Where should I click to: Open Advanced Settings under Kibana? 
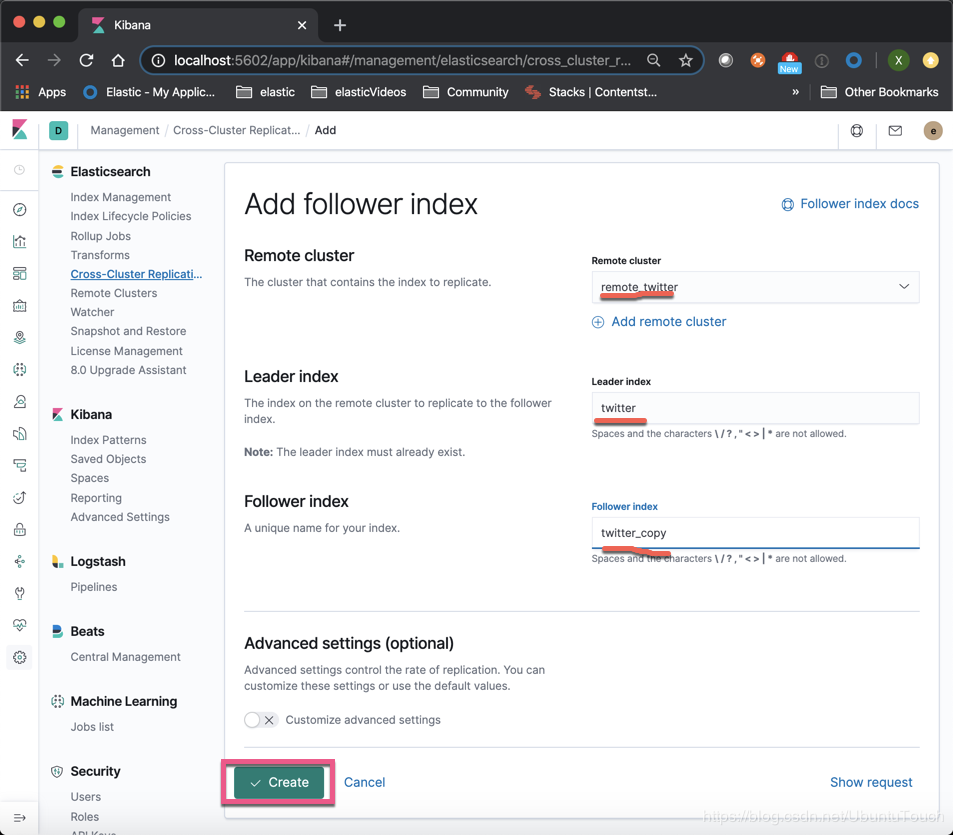pyautogui.click(x=120, y=517)
